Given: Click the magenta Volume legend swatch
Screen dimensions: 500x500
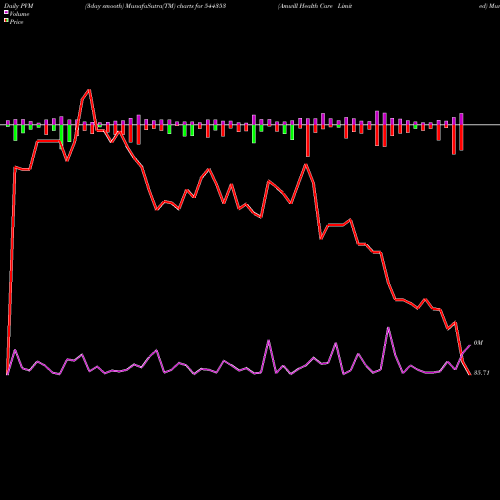Looking at the screenshot, I should (x=6, y=13).
